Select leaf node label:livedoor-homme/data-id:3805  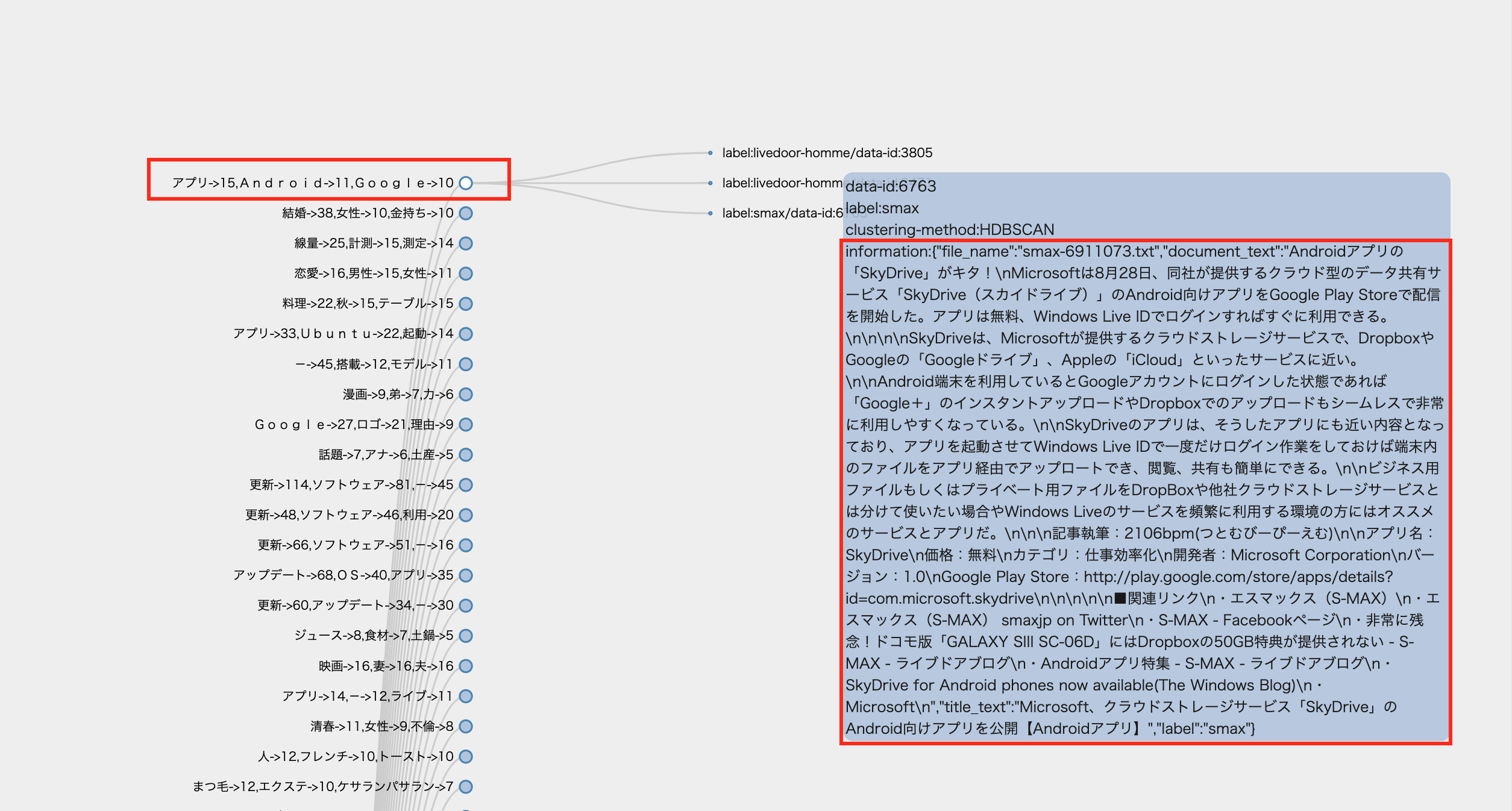point(827,153)
